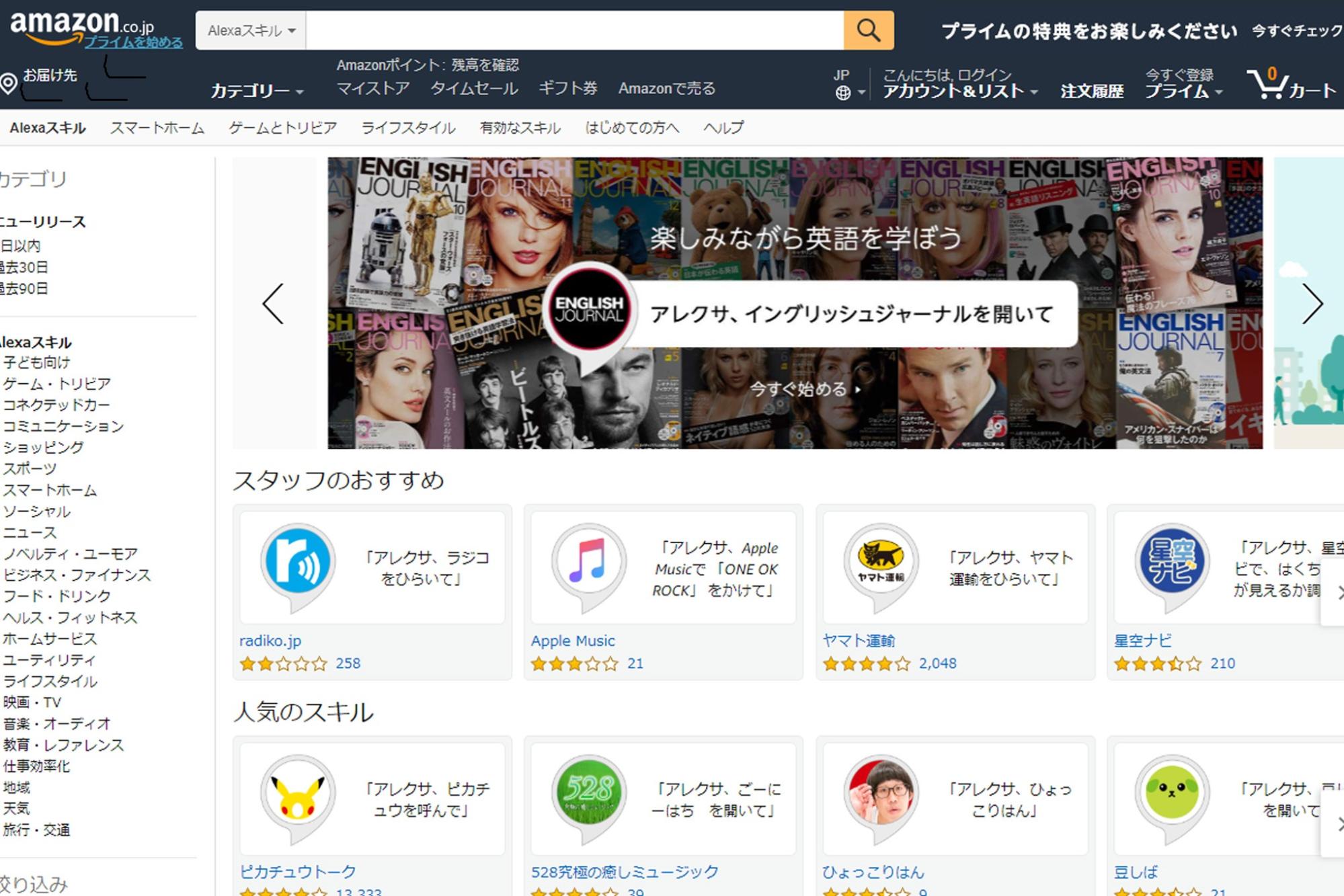1344x896 pixels.
Task: Select 教育・レファレンス category in sidebar
Action: 63,745
